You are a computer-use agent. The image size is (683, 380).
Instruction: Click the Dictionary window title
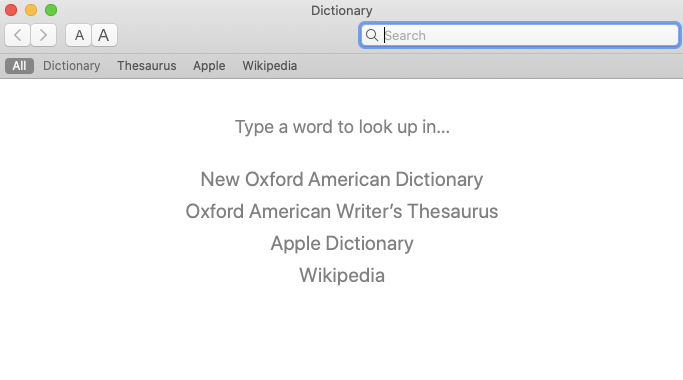click(x=342, y=10)
